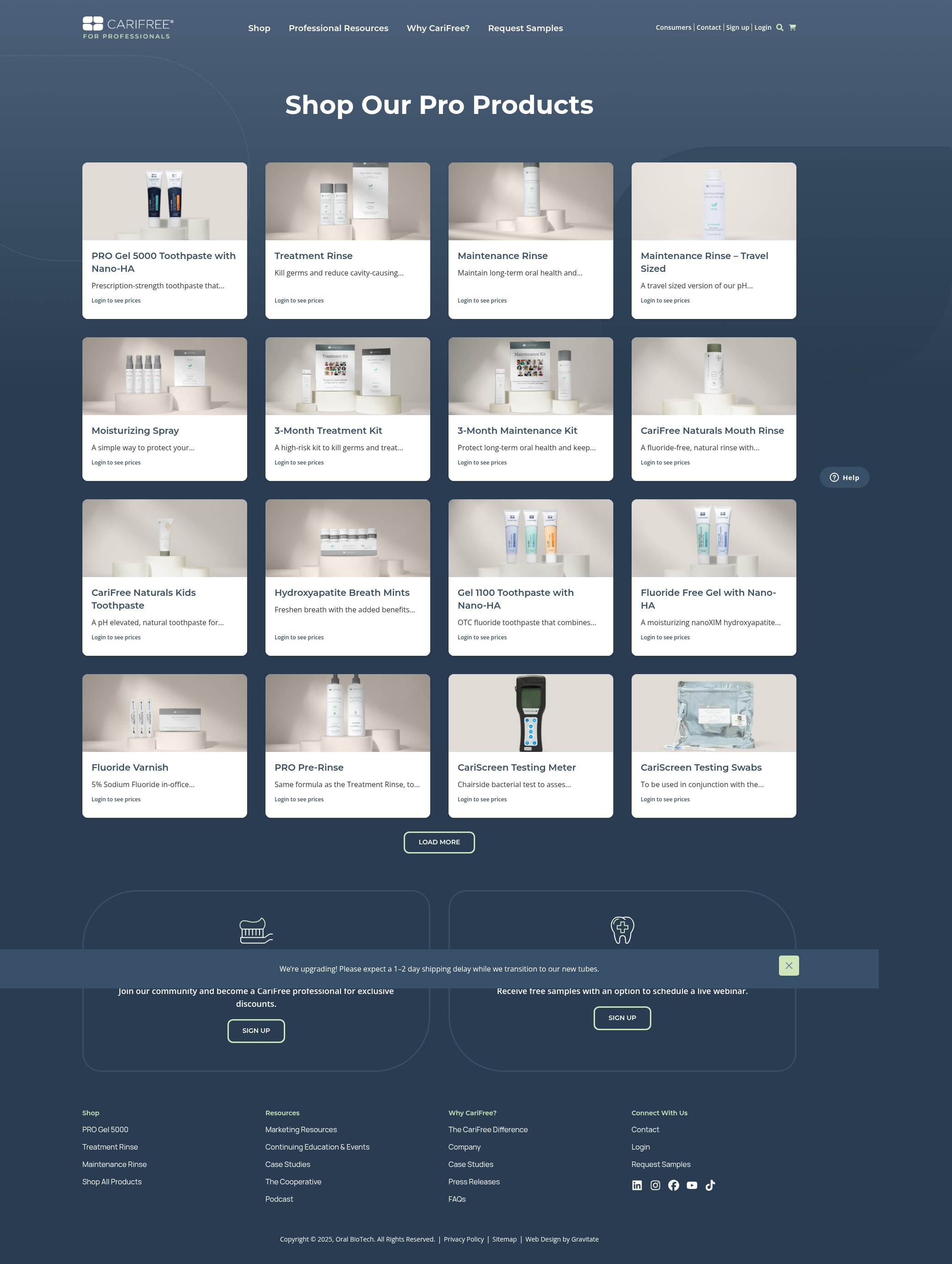Screen dimensions: 952x1264
Task: Click the LOAD MORE button
Action: point(439,843)
